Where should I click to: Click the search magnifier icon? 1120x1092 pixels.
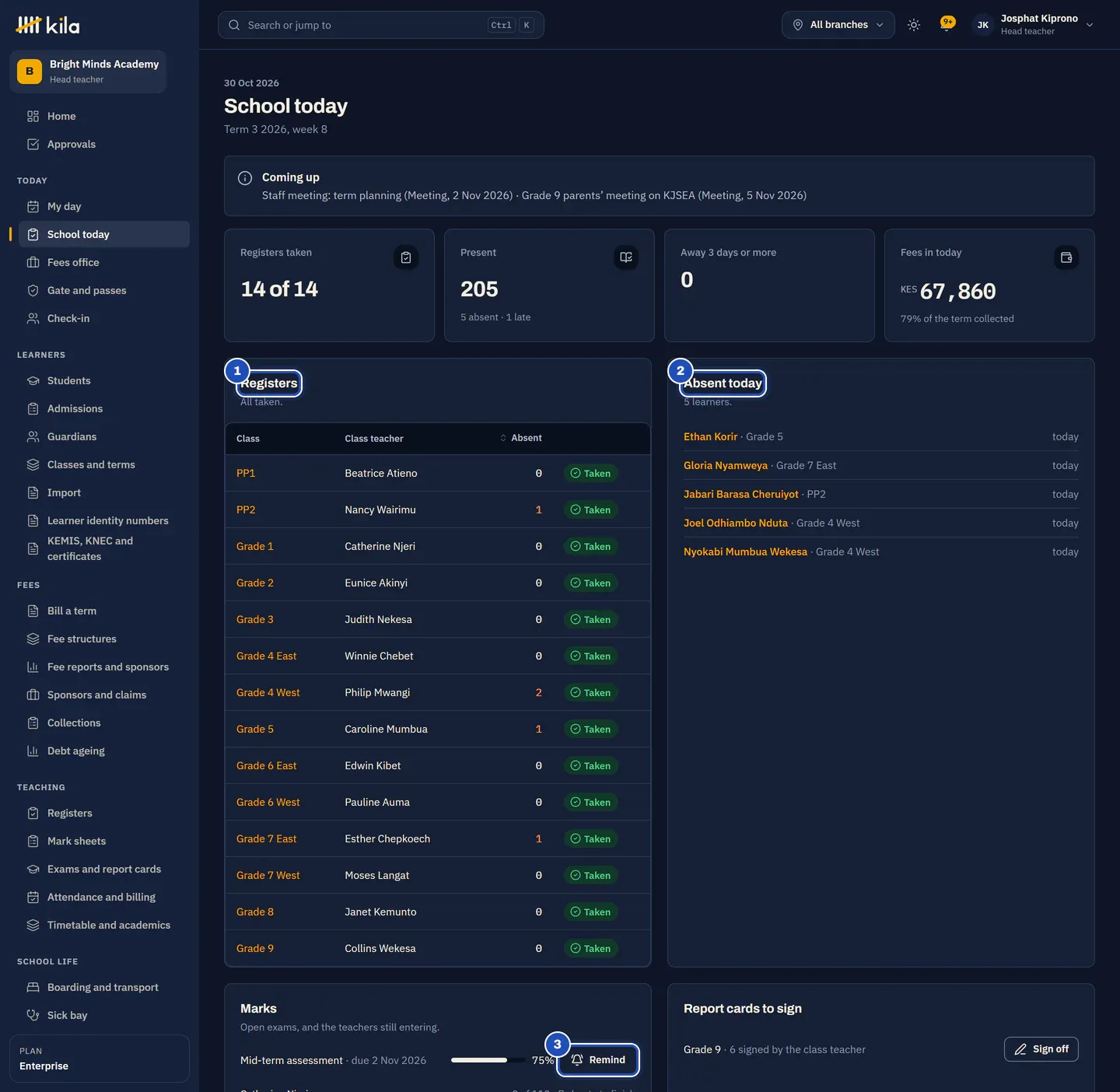pos(234,25)
